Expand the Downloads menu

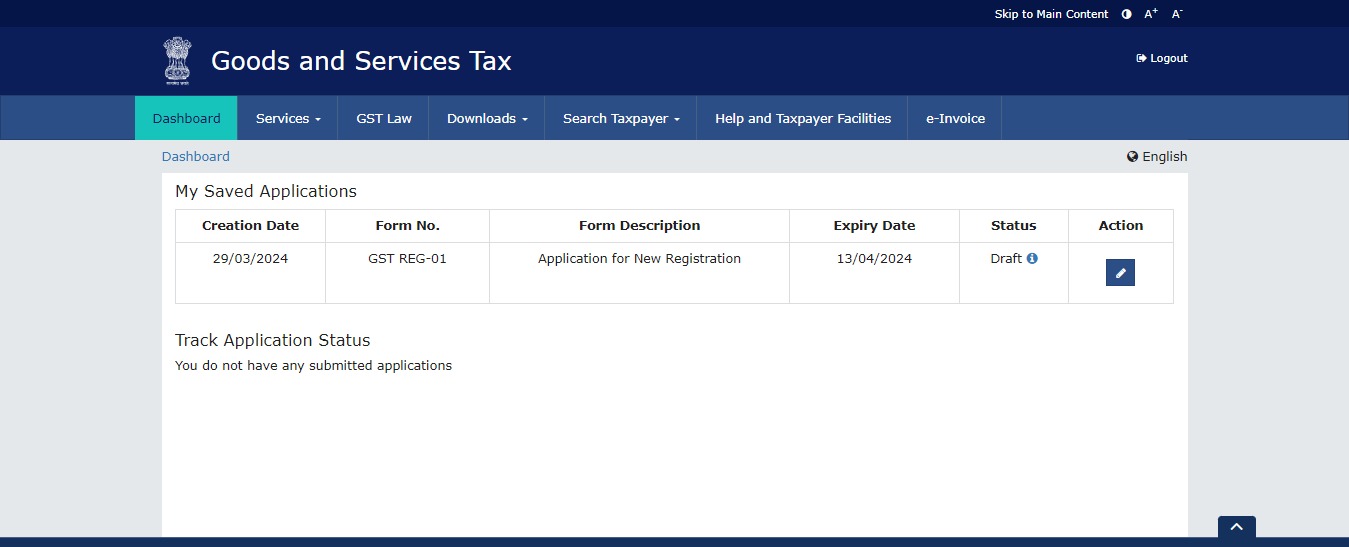coord(487,118)
